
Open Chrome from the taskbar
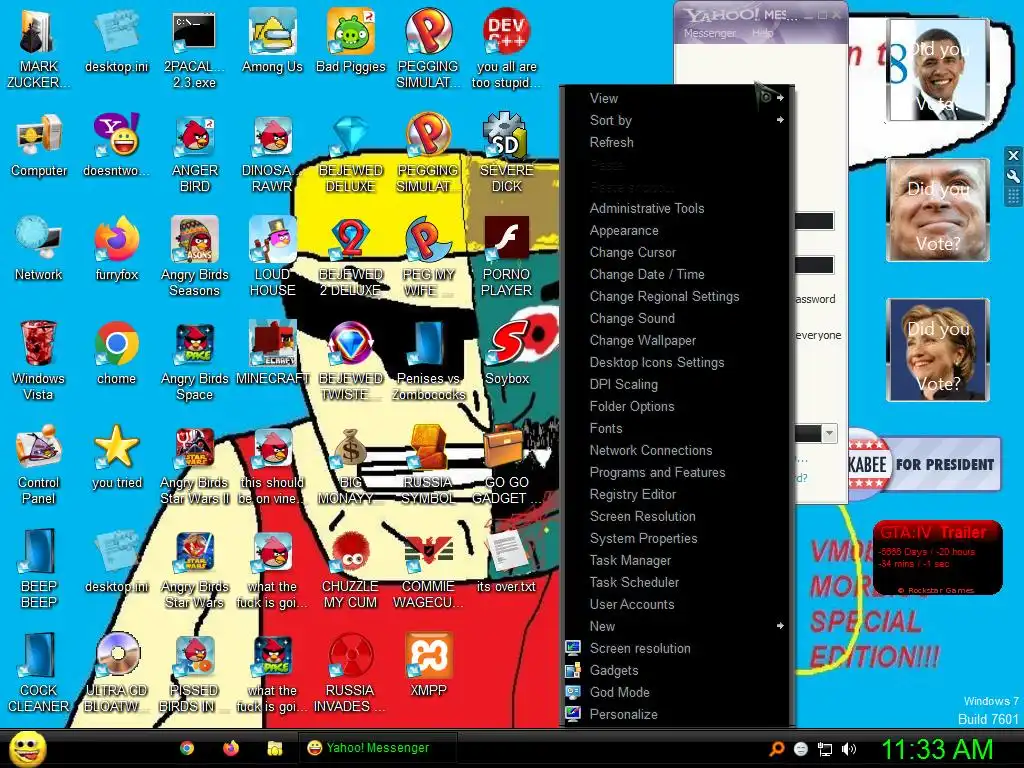coord(187,748)
